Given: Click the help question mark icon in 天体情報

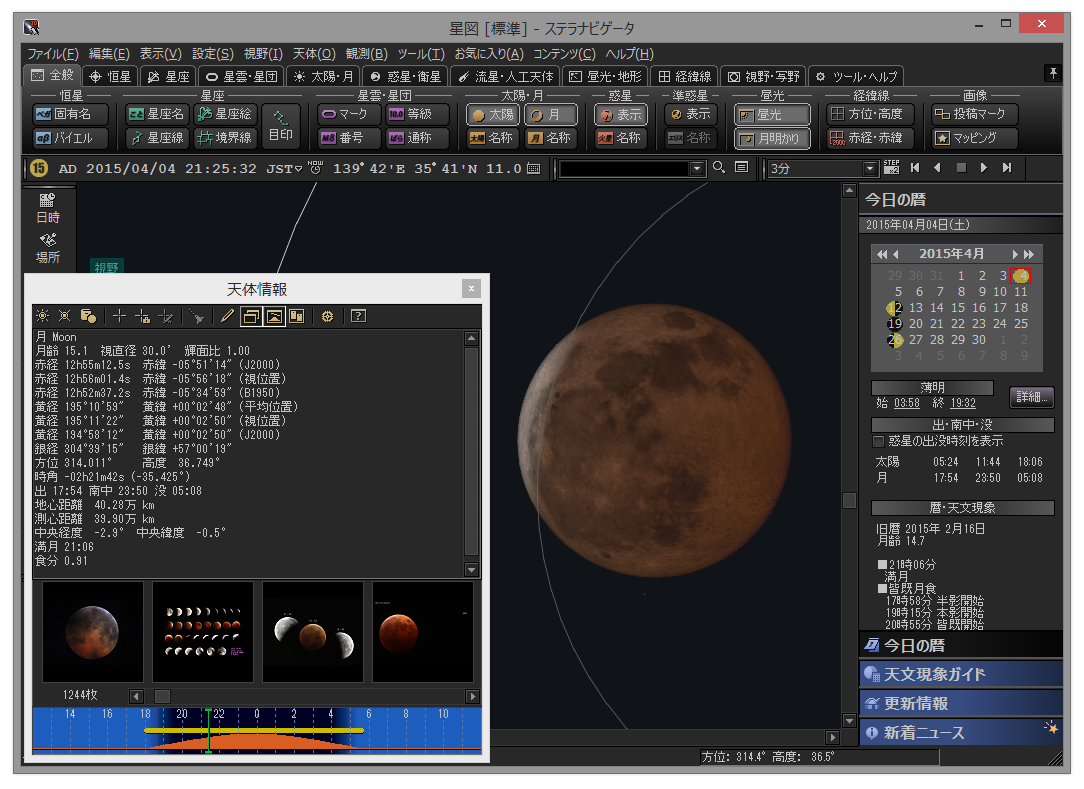Looking at the screenshot, I should pyautogui.click(x=358, y=316).
